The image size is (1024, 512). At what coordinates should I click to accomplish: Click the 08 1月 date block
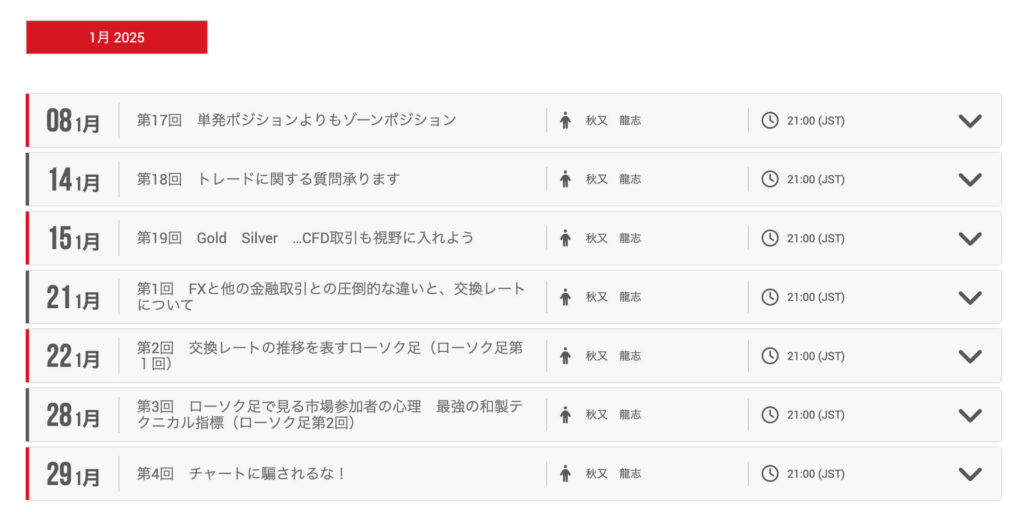coord(73,122)
